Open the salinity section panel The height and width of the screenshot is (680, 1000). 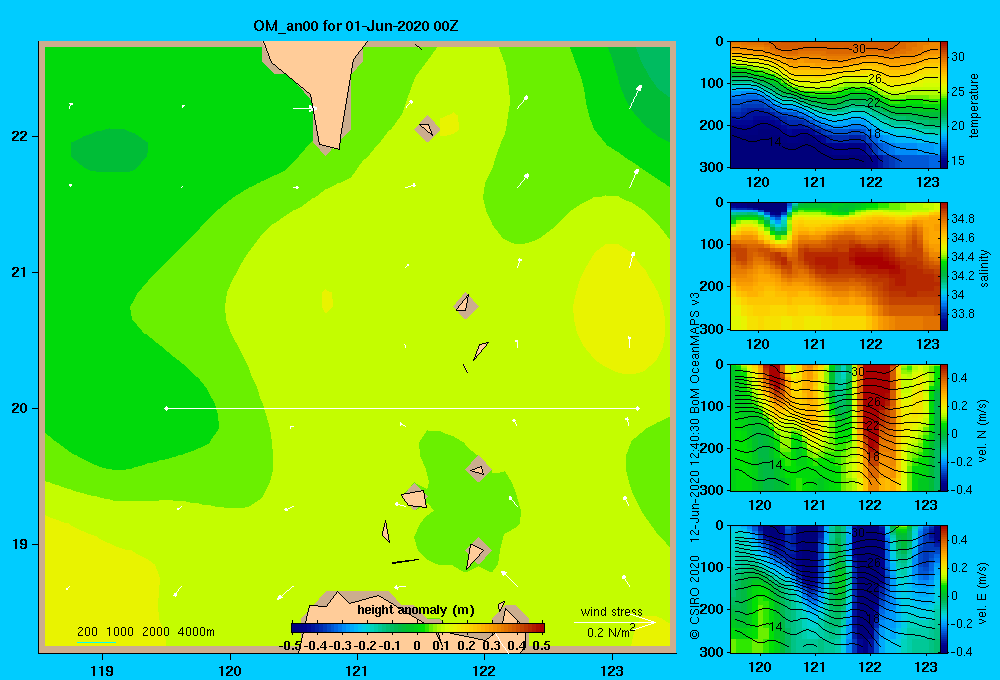tap(835, 267)
